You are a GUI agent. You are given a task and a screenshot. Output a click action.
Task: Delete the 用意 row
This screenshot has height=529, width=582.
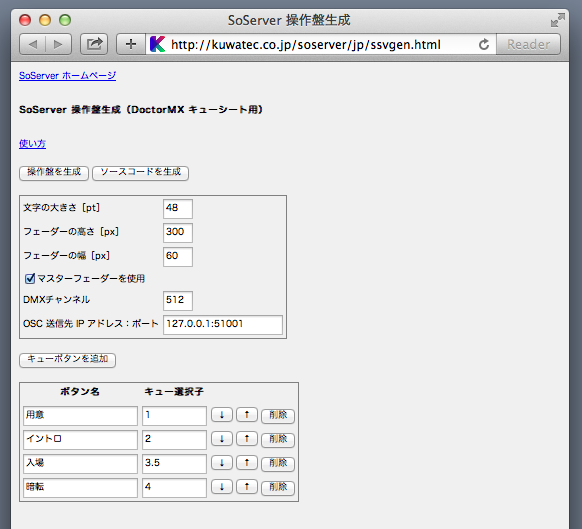278,416
